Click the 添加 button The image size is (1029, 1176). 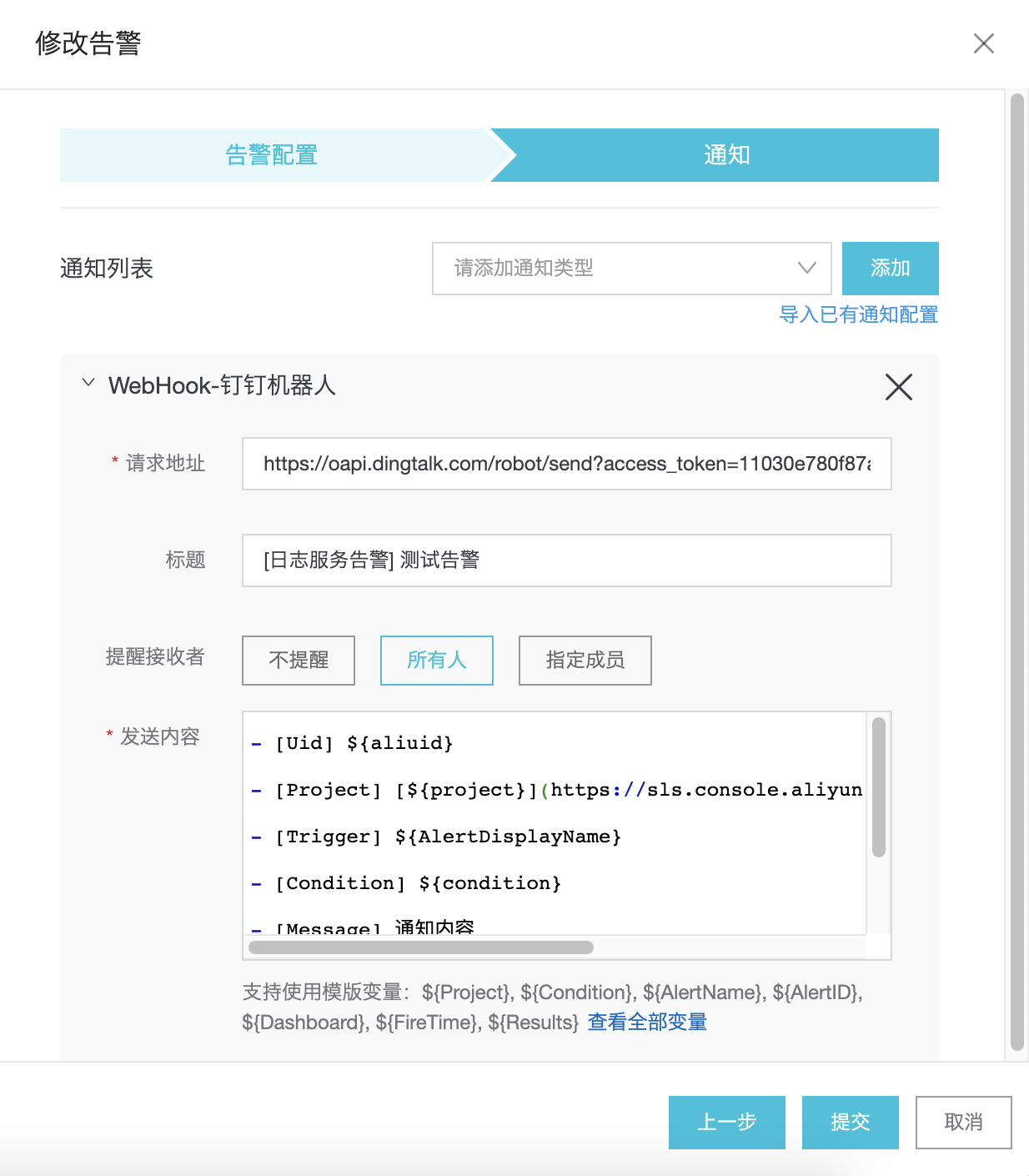click(890, 269)
